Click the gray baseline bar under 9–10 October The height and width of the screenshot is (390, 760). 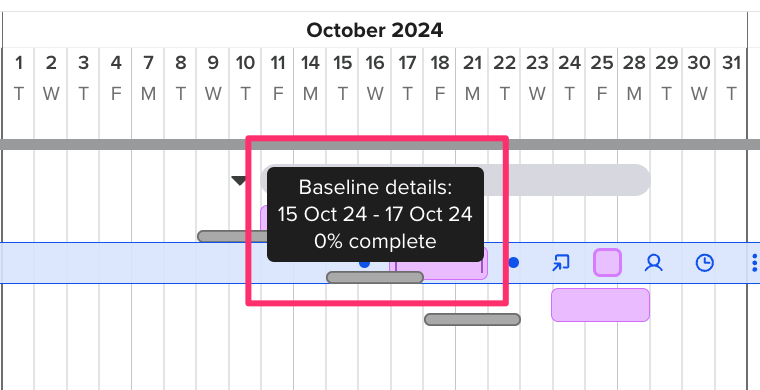tap(233, 236)
